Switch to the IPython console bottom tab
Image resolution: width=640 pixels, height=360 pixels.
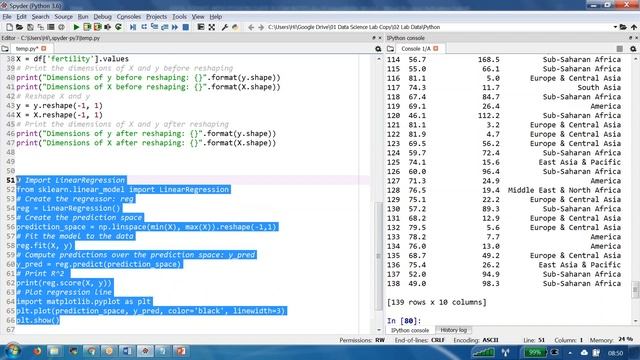click(410, 330)
